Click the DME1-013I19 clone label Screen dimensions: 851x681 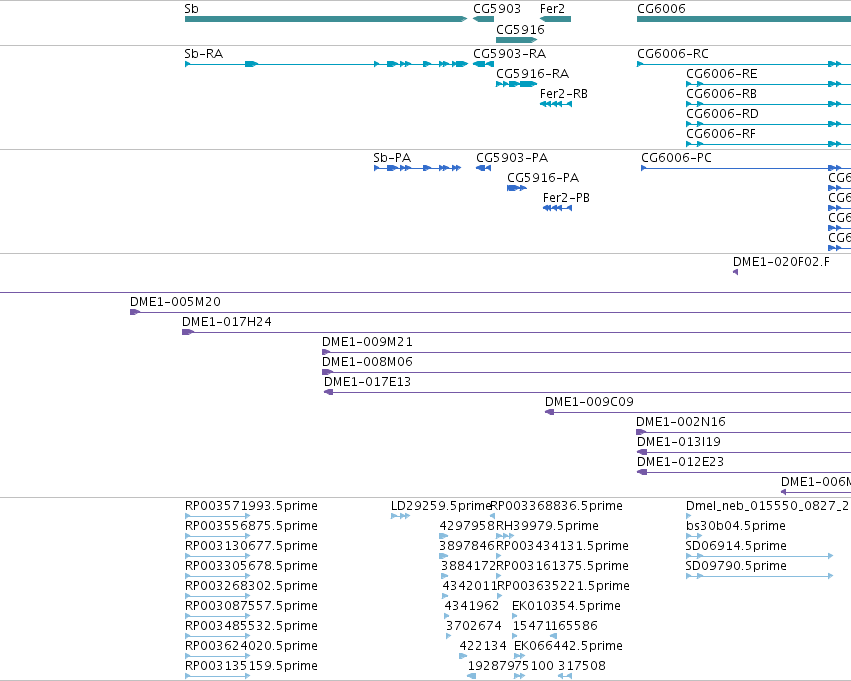coord(678,442)
